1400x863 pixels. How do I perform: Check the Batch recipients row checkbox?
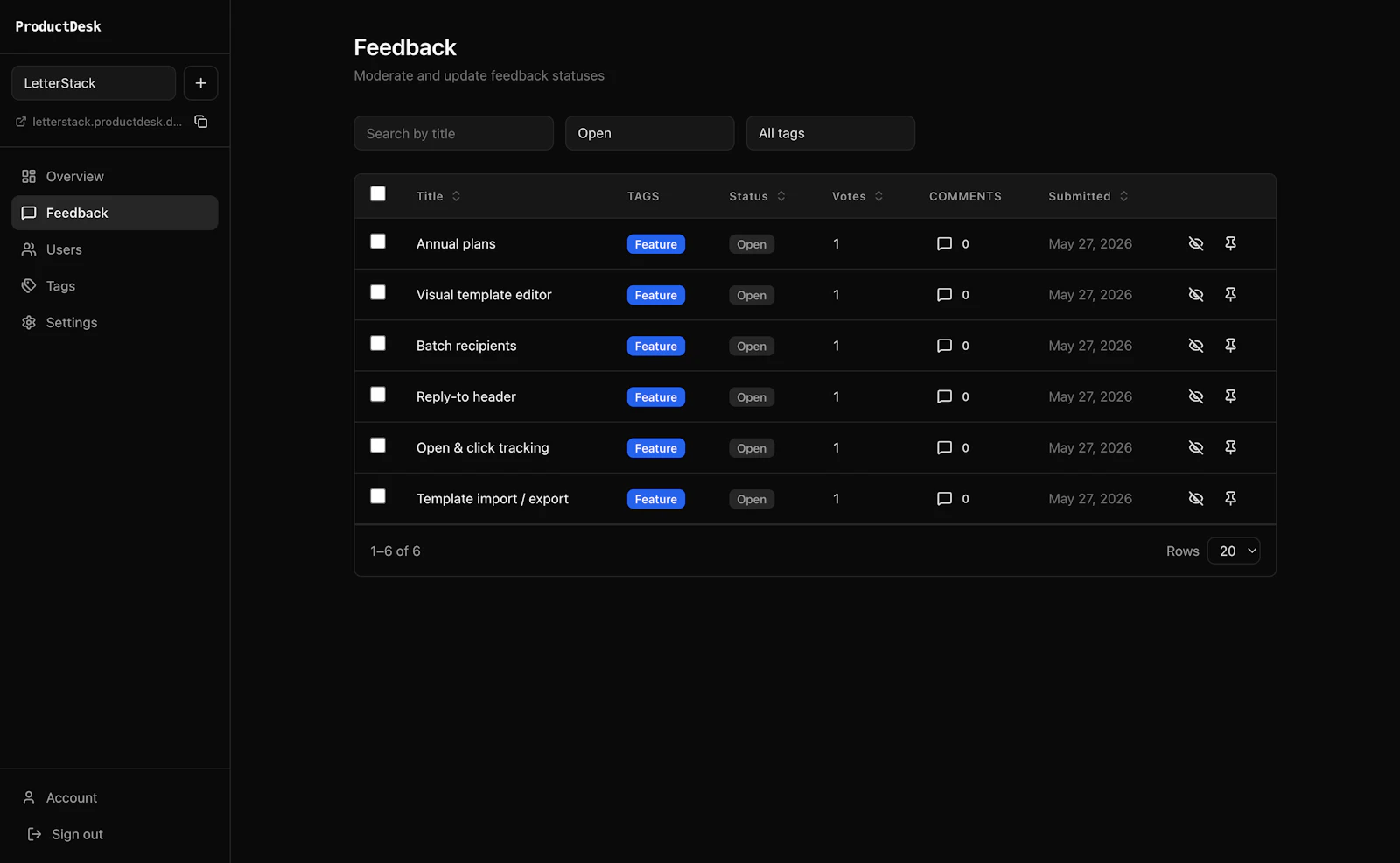378,343
